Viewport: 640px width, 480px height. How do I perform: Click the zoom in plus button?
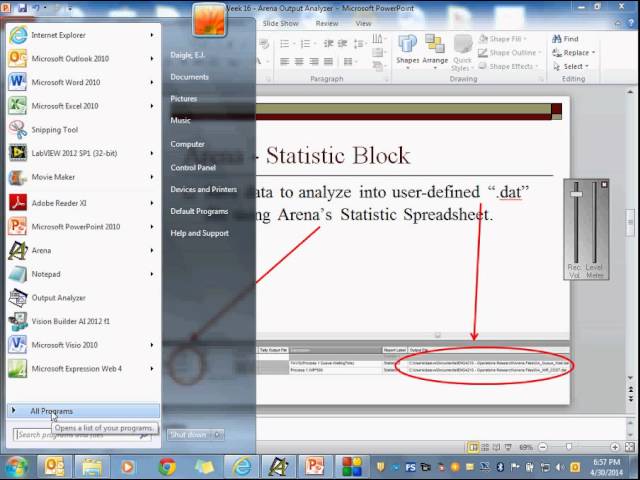pyautogui.click(x=615, y=447)
